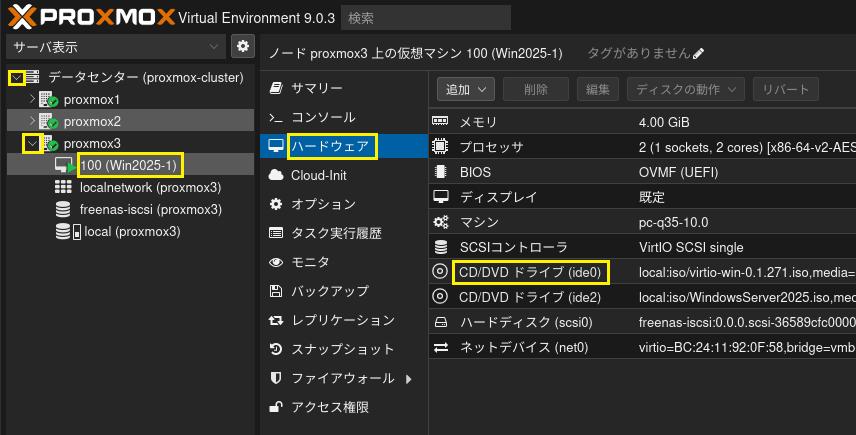Image resolution: width=856 pixels, height=435 pixels.
Task: Click the processor CPU icon
Action: pos(440,146)
